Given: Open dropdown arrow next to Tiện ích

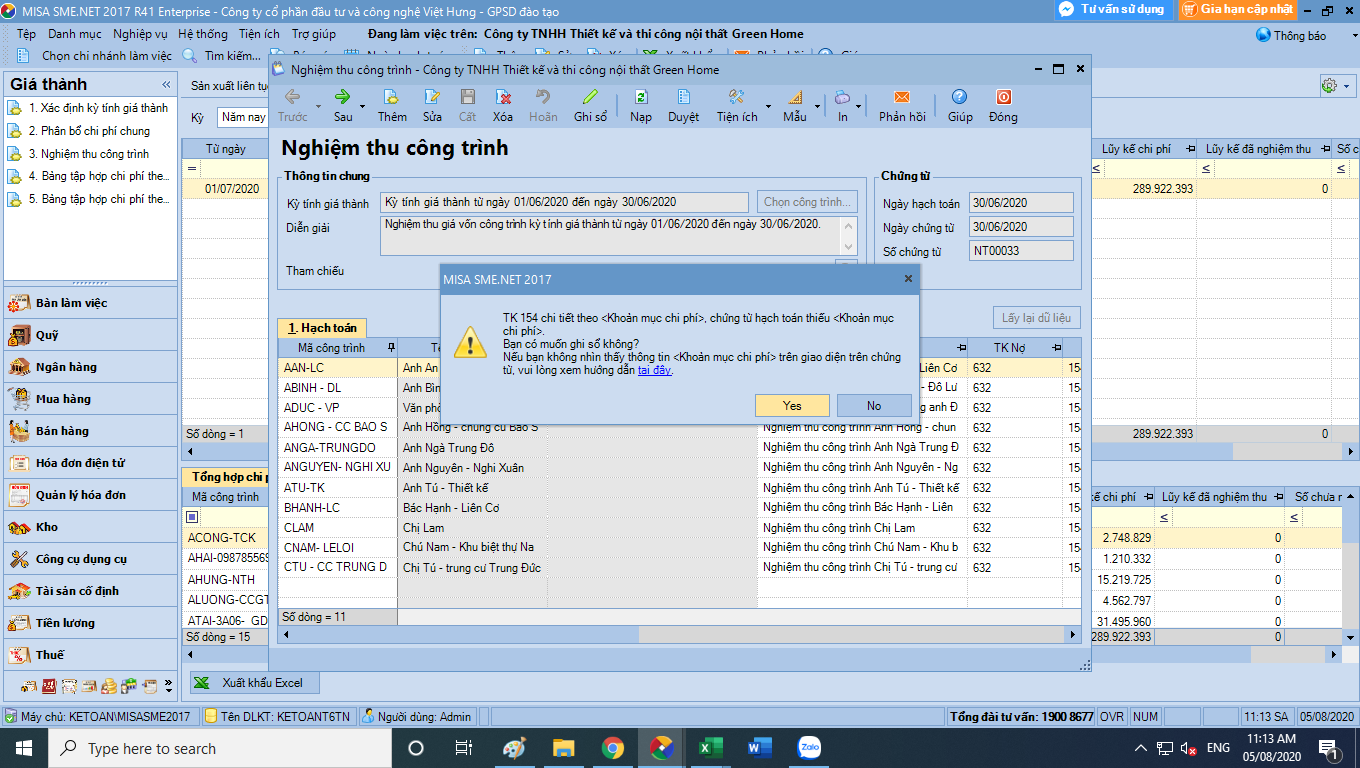Looking at the screenshot, I should (768, 106).
